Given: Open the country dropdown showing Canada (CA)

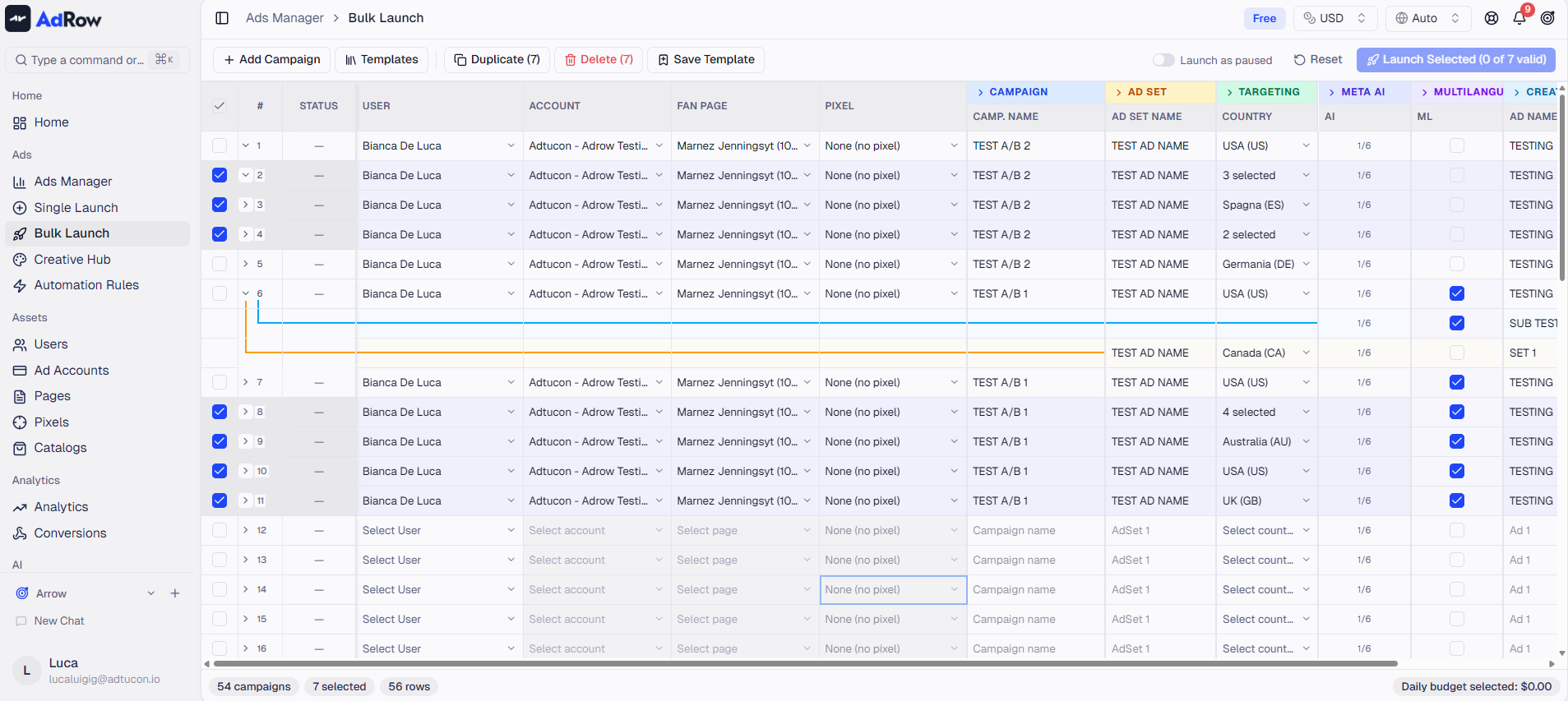Looking at the screenshot, I should (x=1265, y=353).
